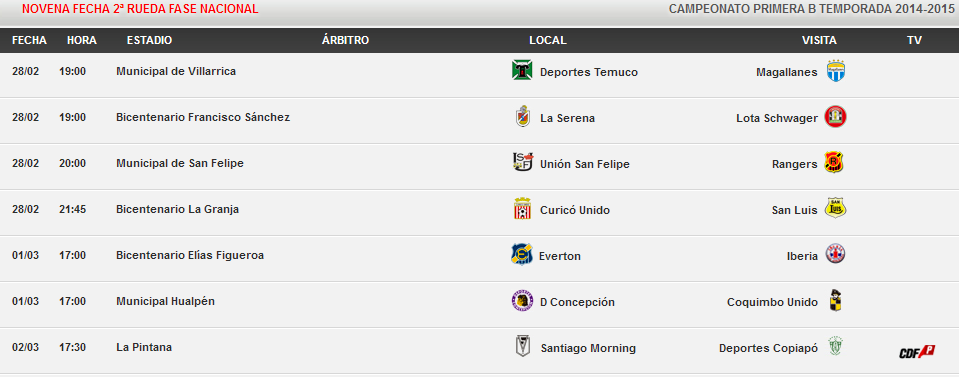Open the Unión San Felipe logo
This screenshot has height=377, width=959.
(522, 162)
